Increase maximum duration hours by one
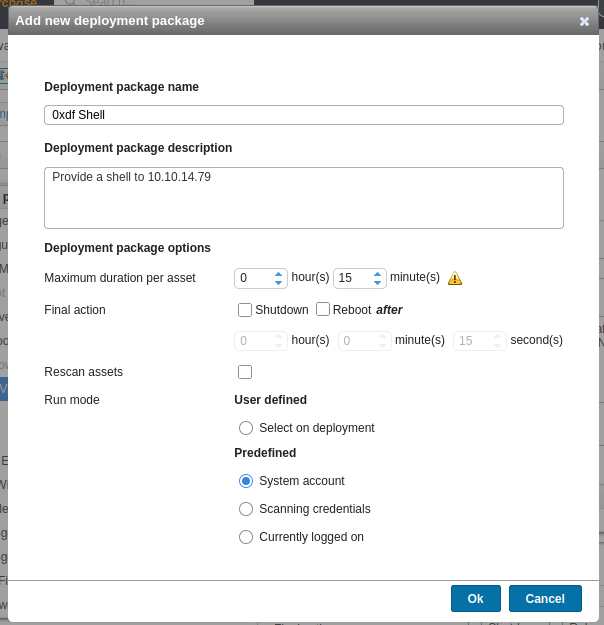 click(x=279, y=273)
